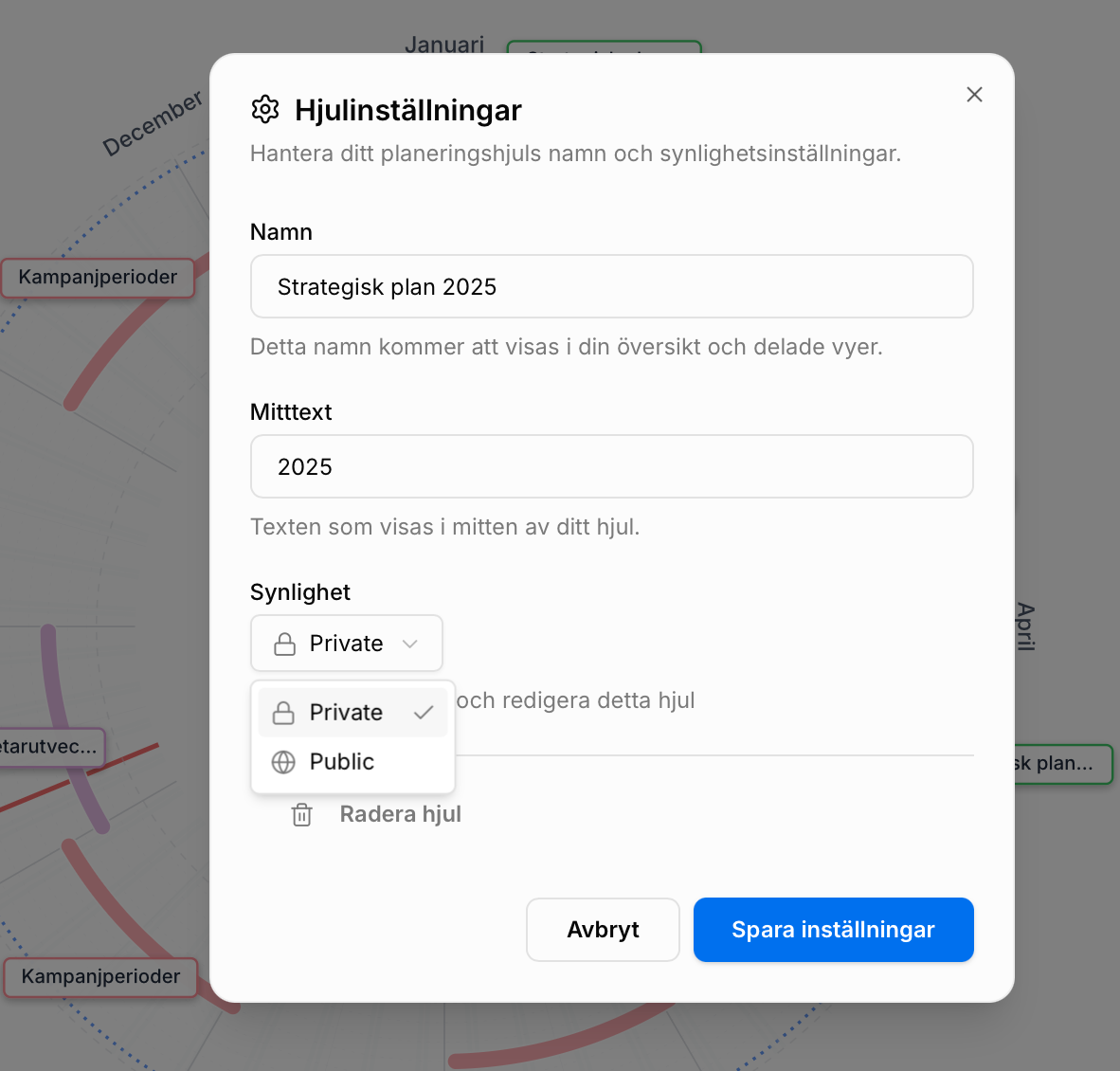Click the December month label
This screenshot has height=1071, width=1120.
[153, 123]
